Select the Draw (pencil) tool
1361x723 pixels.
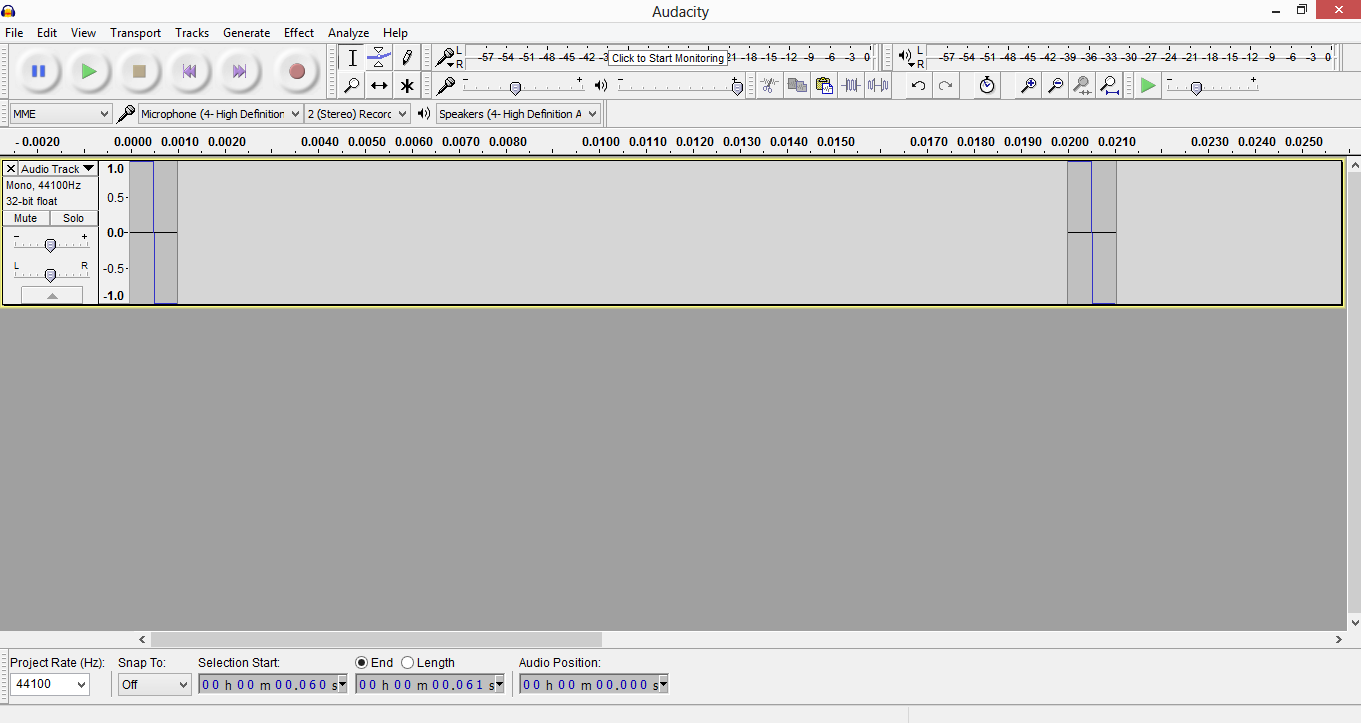tap(406, 58)
